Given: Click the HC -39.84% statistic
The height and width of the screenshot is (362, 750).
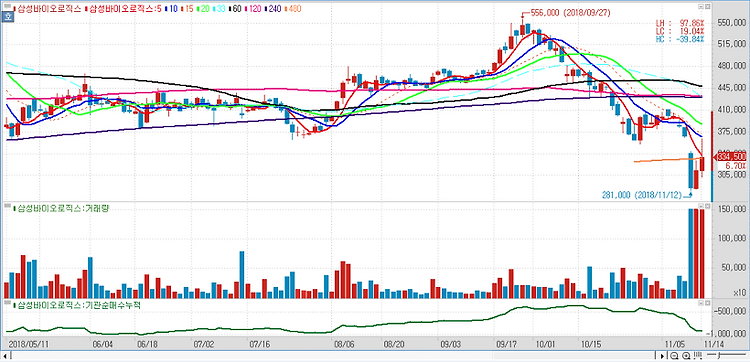Looking at the screenshot, I should [680, 39].
